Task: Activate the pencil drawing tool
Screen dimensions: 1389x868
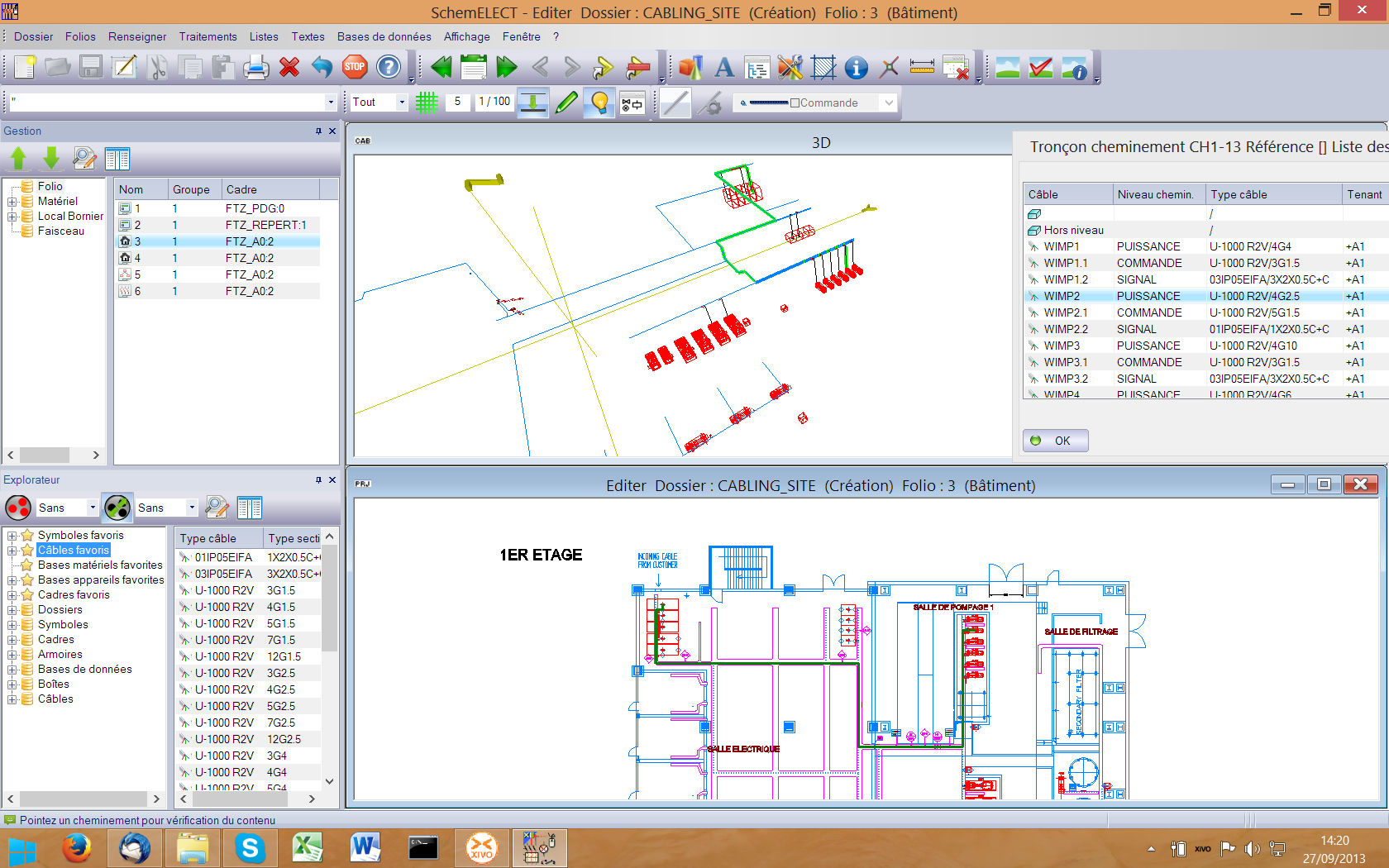Action: tap(566, 102)
